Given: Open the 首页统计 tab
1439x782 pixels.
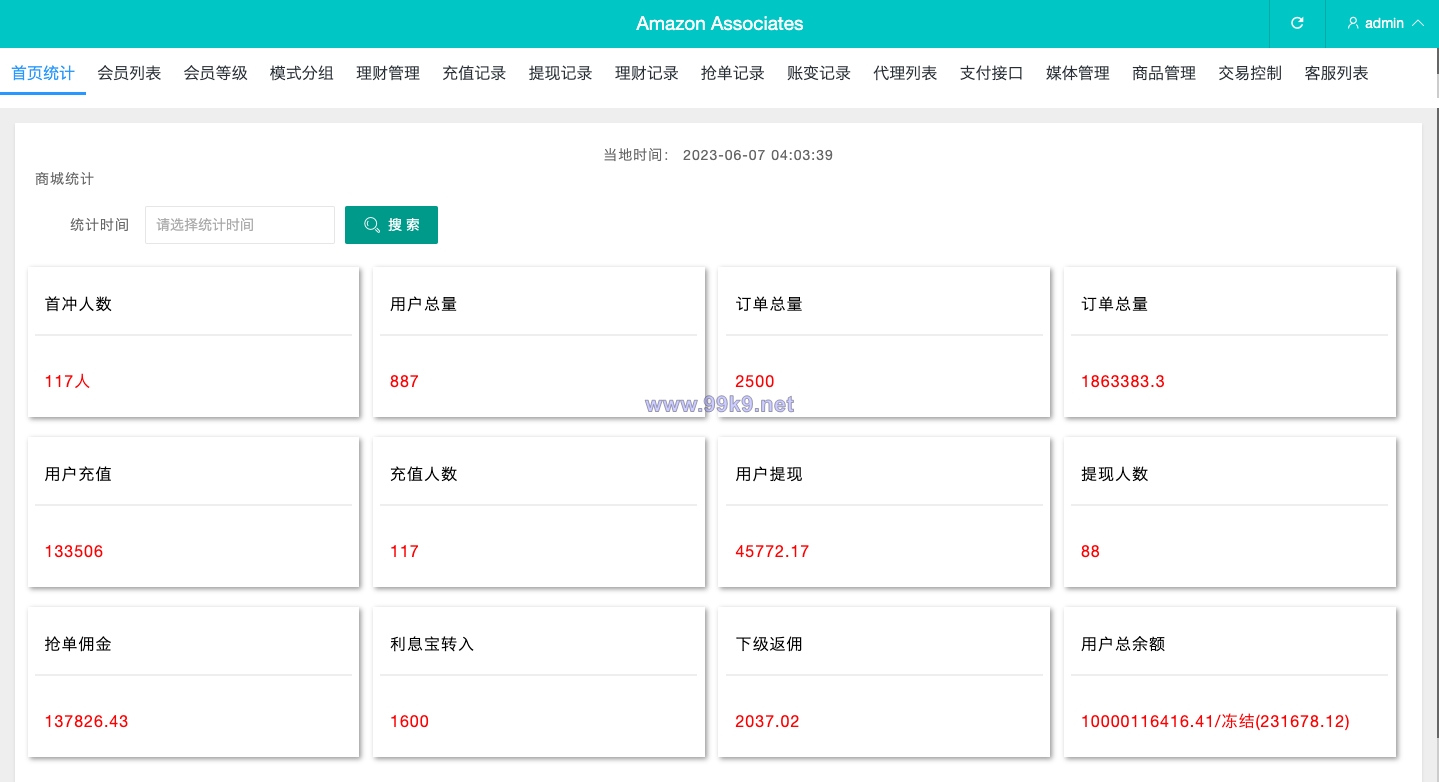Looking at the screenshot, I should 43,73.
